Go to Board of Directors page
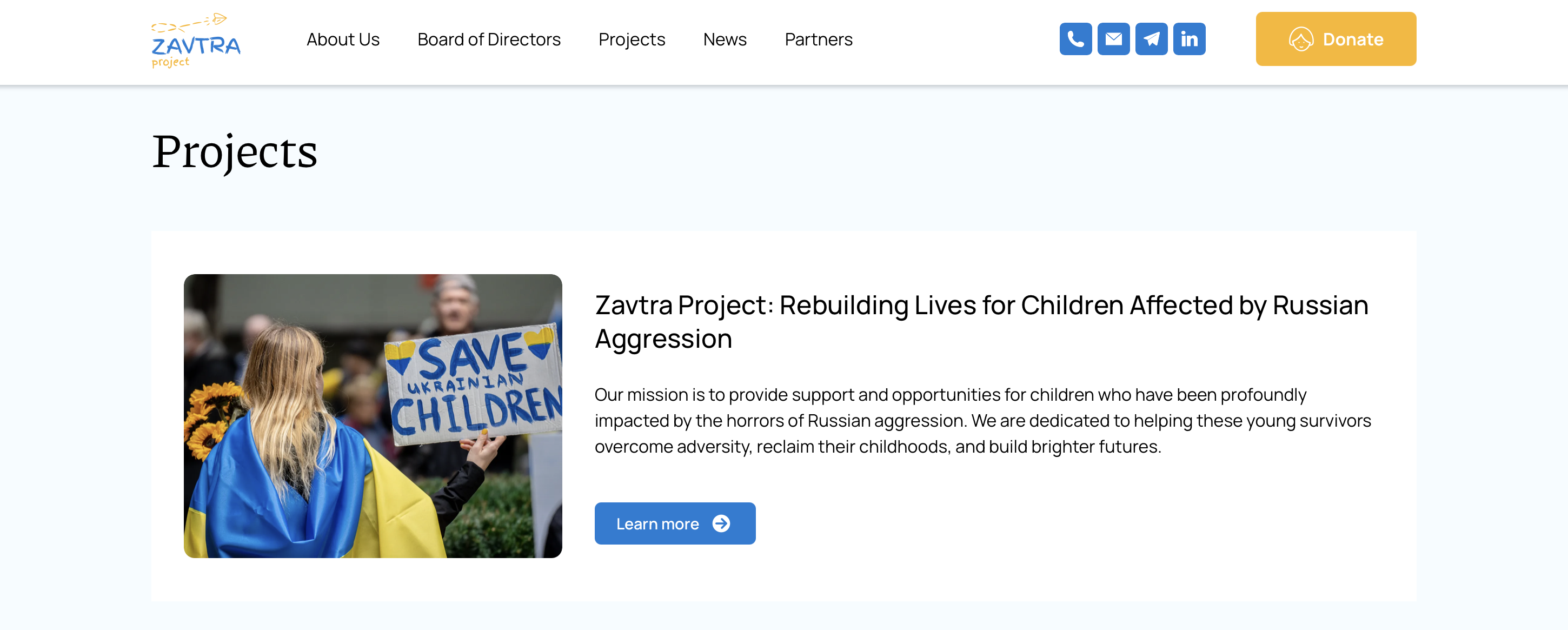This screenshot has width=1568, height=630. coord(489,39)
